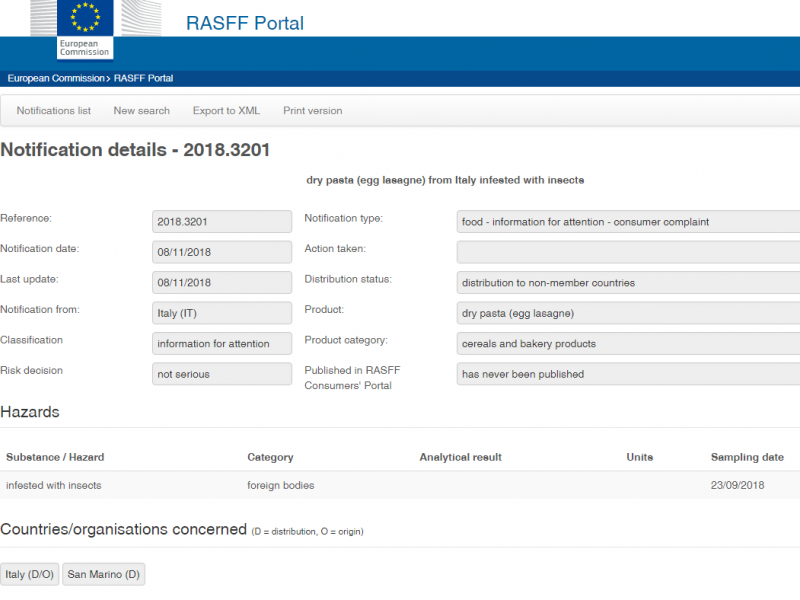Screen dimensions: 800x600
Task: Click the European Commission logo
Action: click(85, 30)
